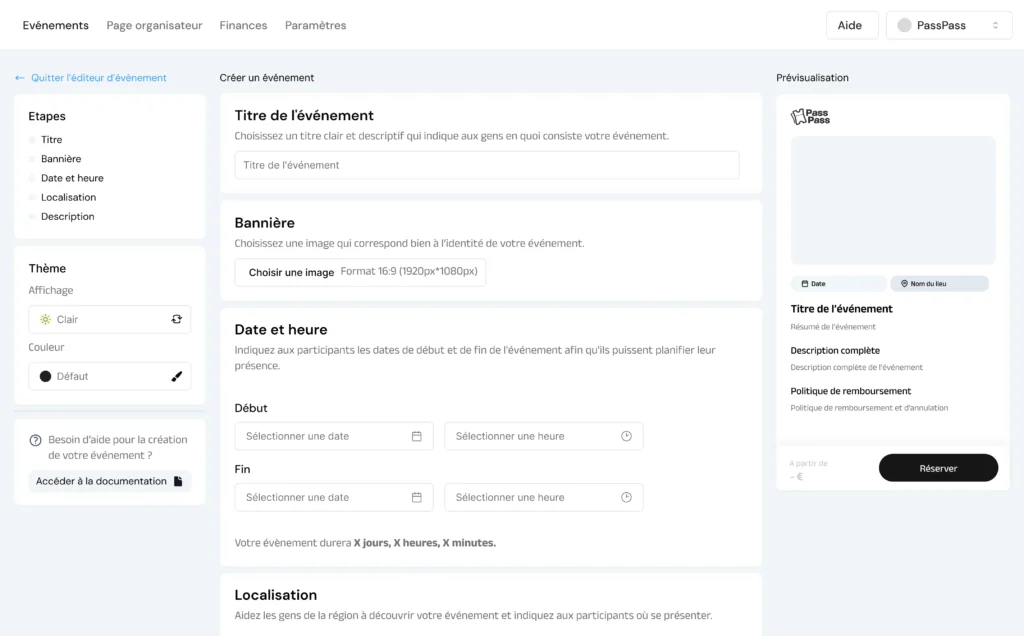
Task: Toggle the Clair display theme switch
Action: [177, 319]
